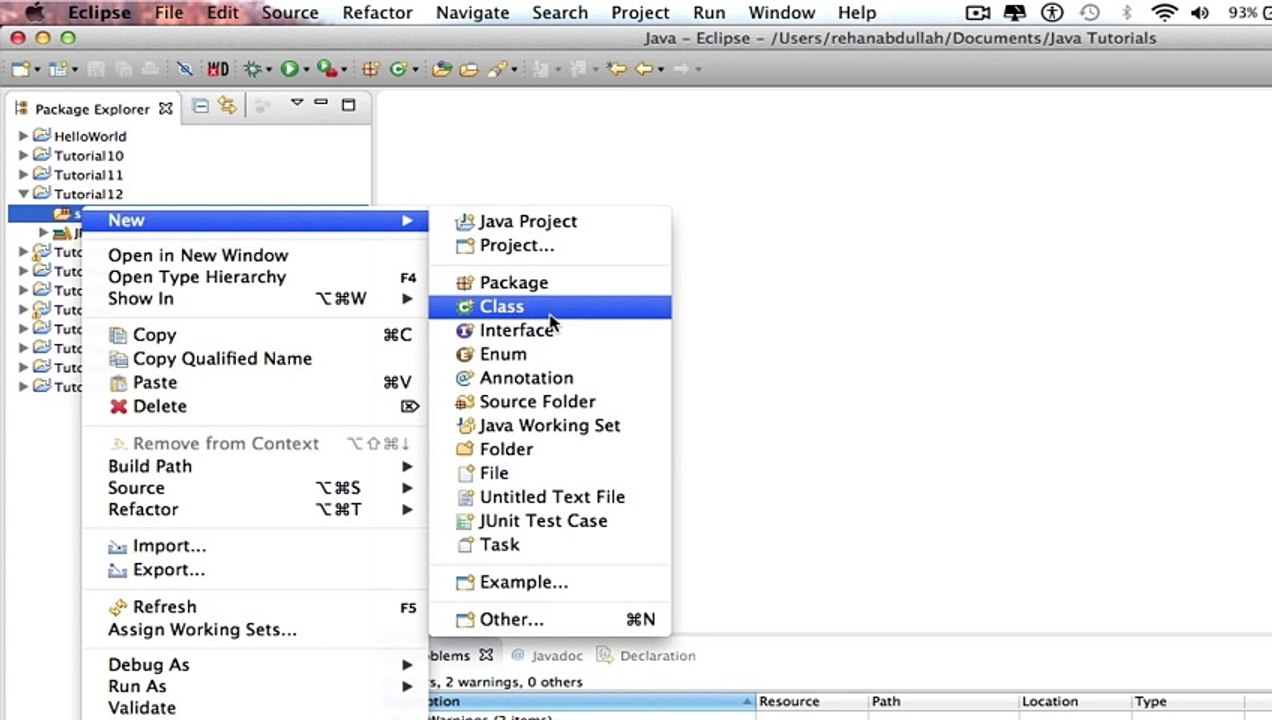The height and width of the screenshot is (720, 1272).
Task: Click the Debug bug icon in toolbar
Action: [253, 69]
